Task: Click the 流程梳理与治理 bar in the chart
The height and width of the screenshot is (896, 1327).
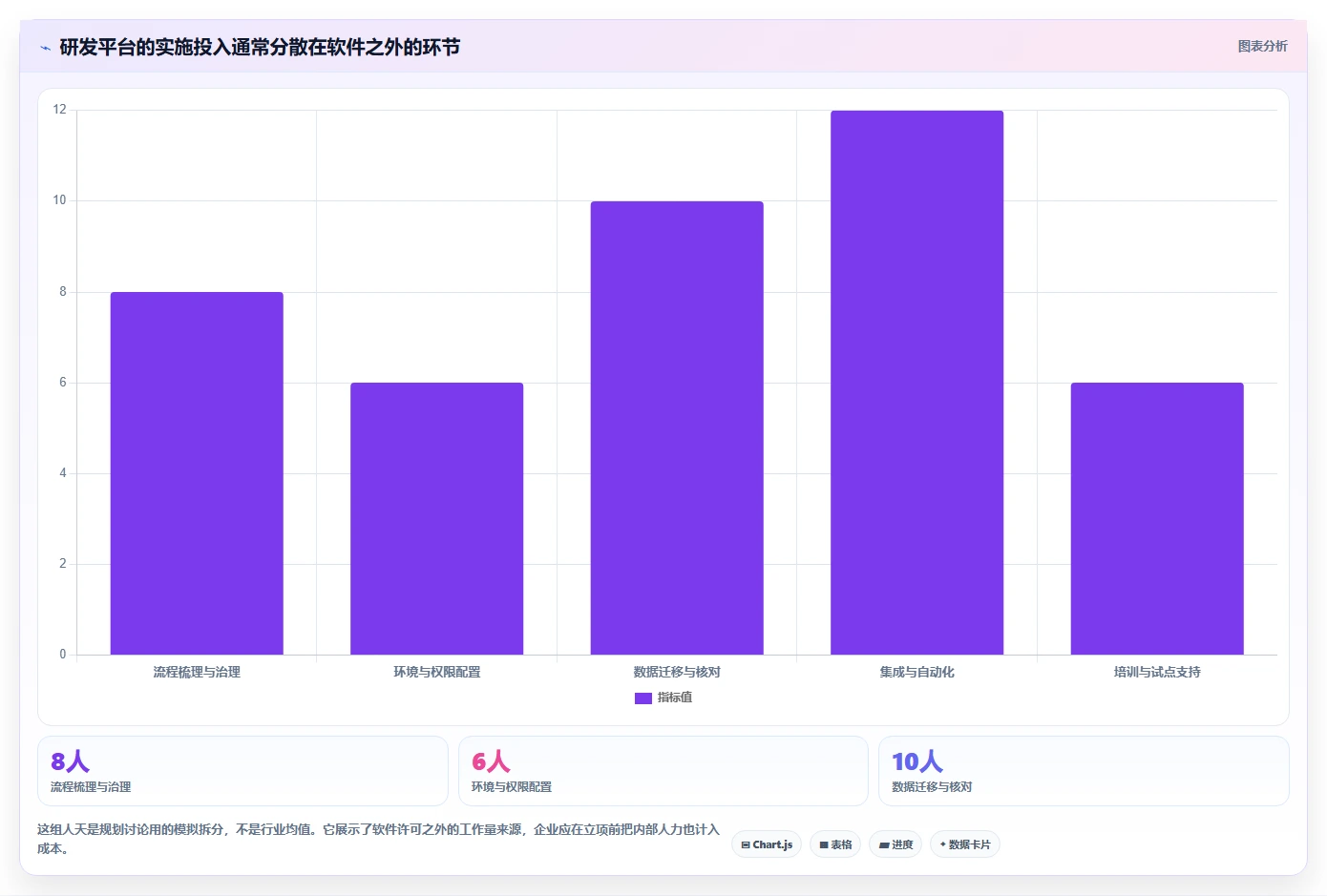Action: coord(197,473)
